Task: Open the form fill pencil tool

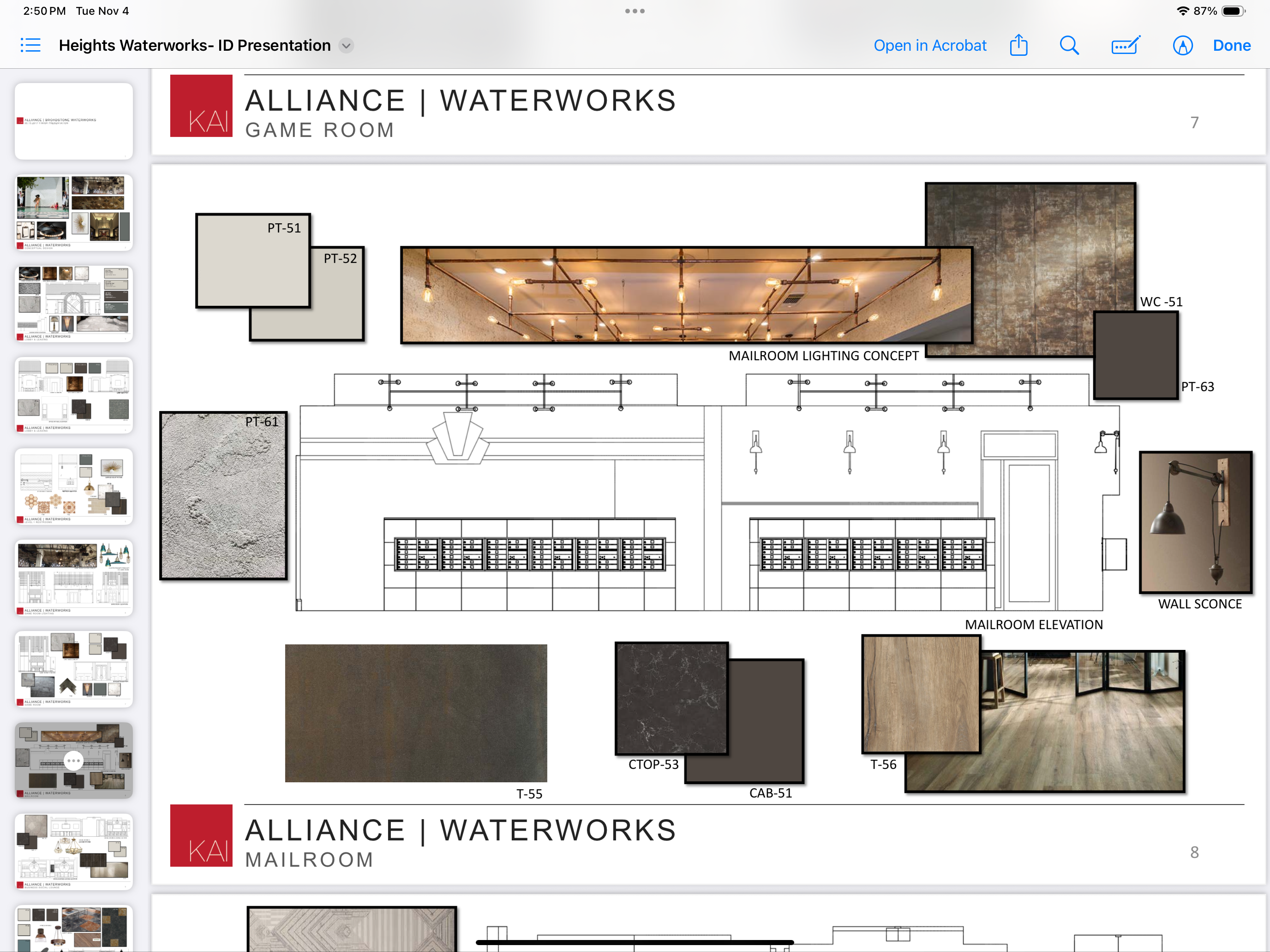Action: 1125,45
